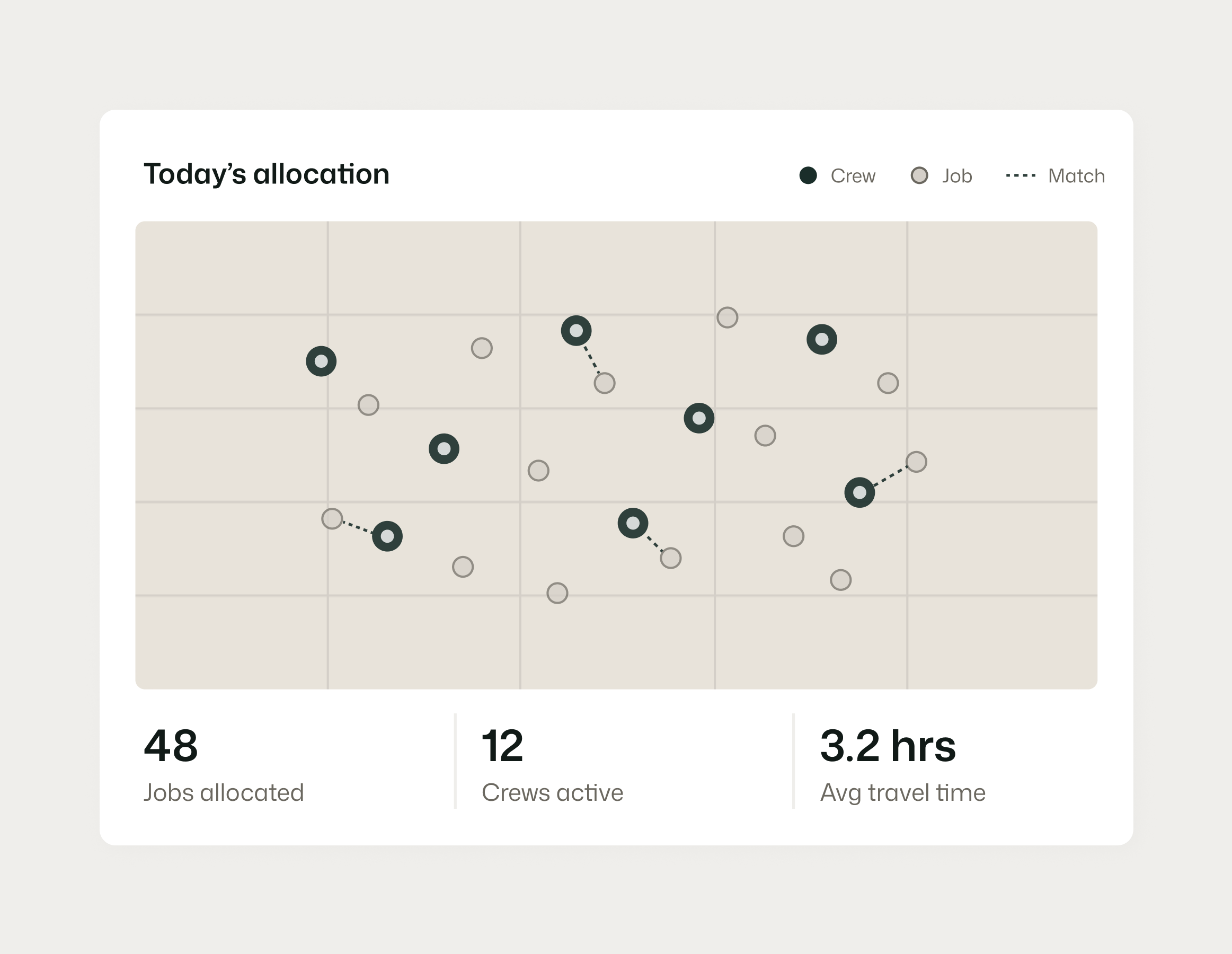Click the Jobs allocated label text

coord(224,793)
